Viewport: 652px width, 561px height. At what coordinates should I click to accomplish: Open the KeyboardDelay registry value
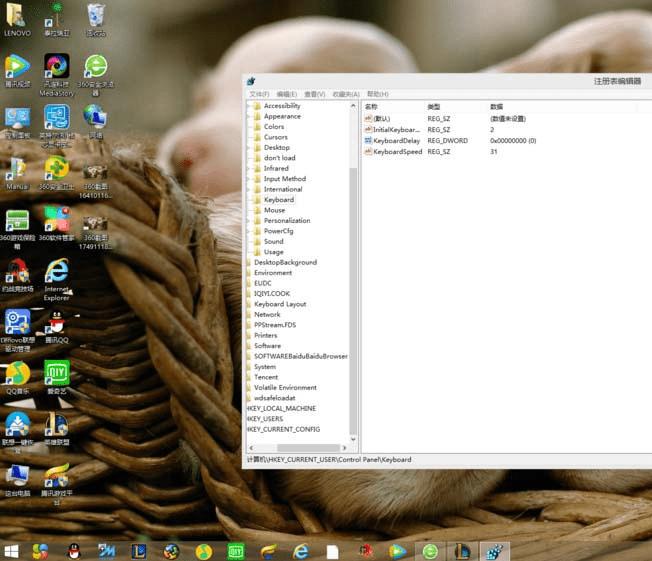coord(396,141)
